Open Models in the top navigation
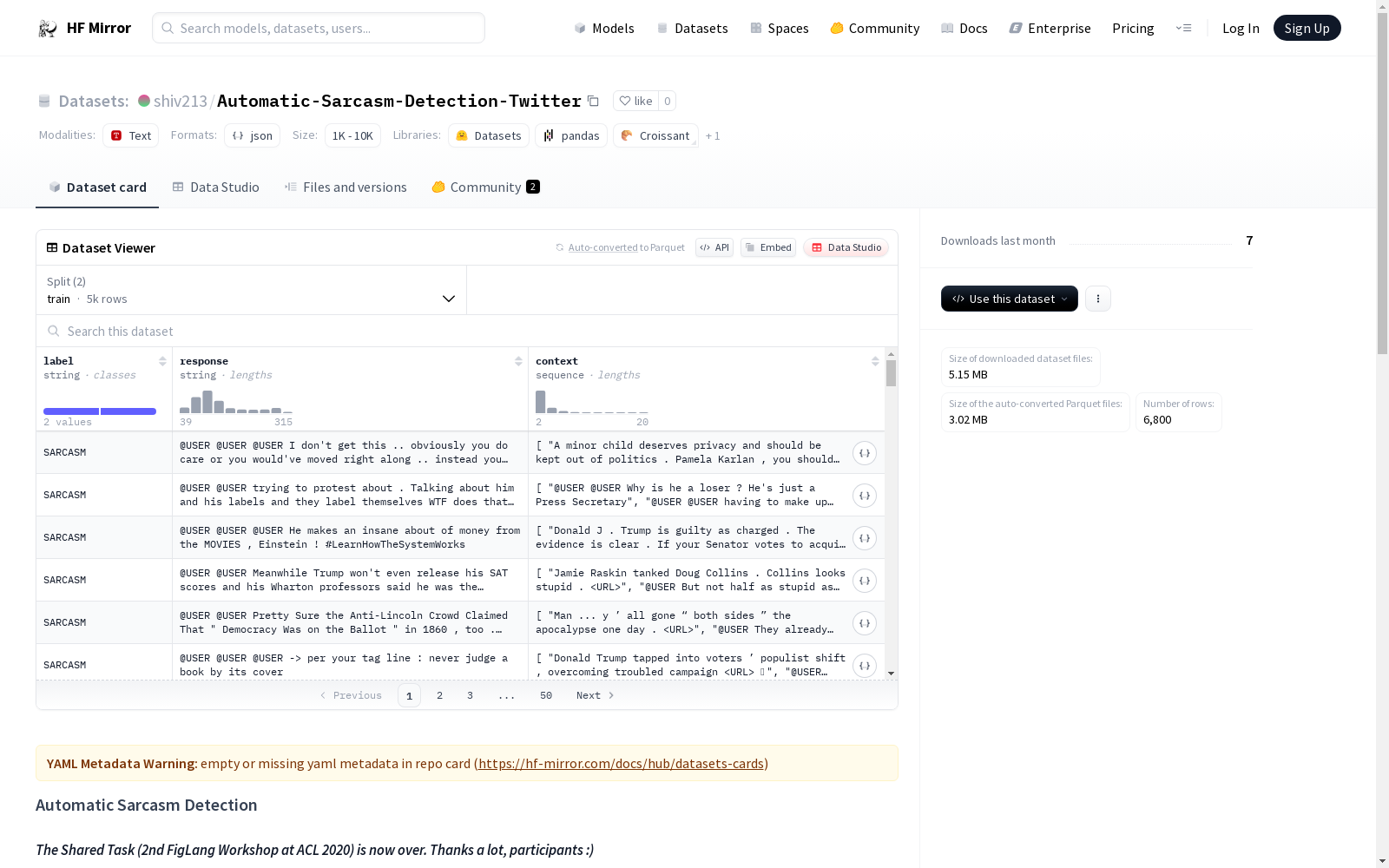Image resolution: width=1389 pixels, height=868 pixels. coord(604,28)
